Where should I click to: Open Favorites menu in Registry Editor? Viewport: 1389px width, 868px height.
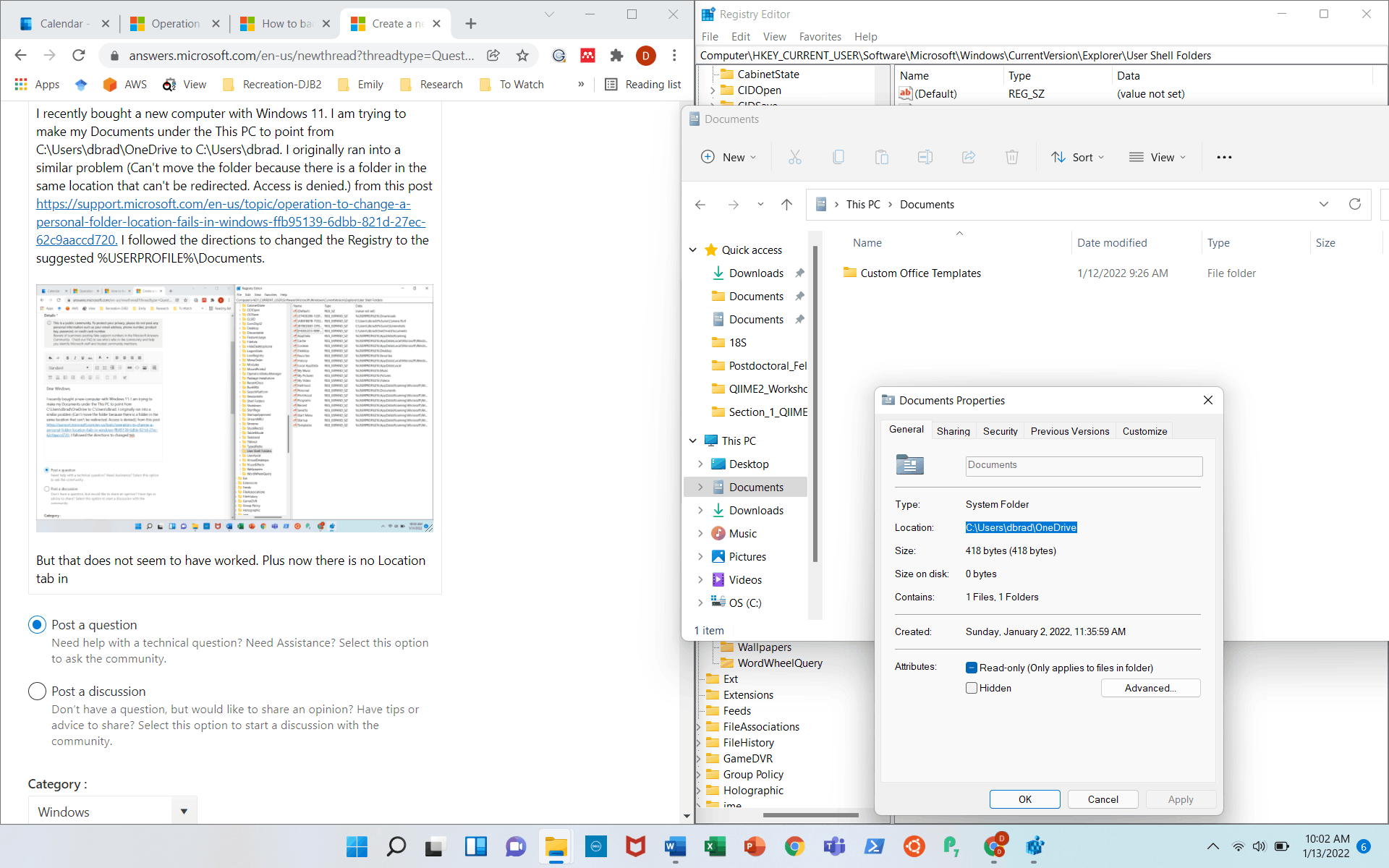(820, 36)
